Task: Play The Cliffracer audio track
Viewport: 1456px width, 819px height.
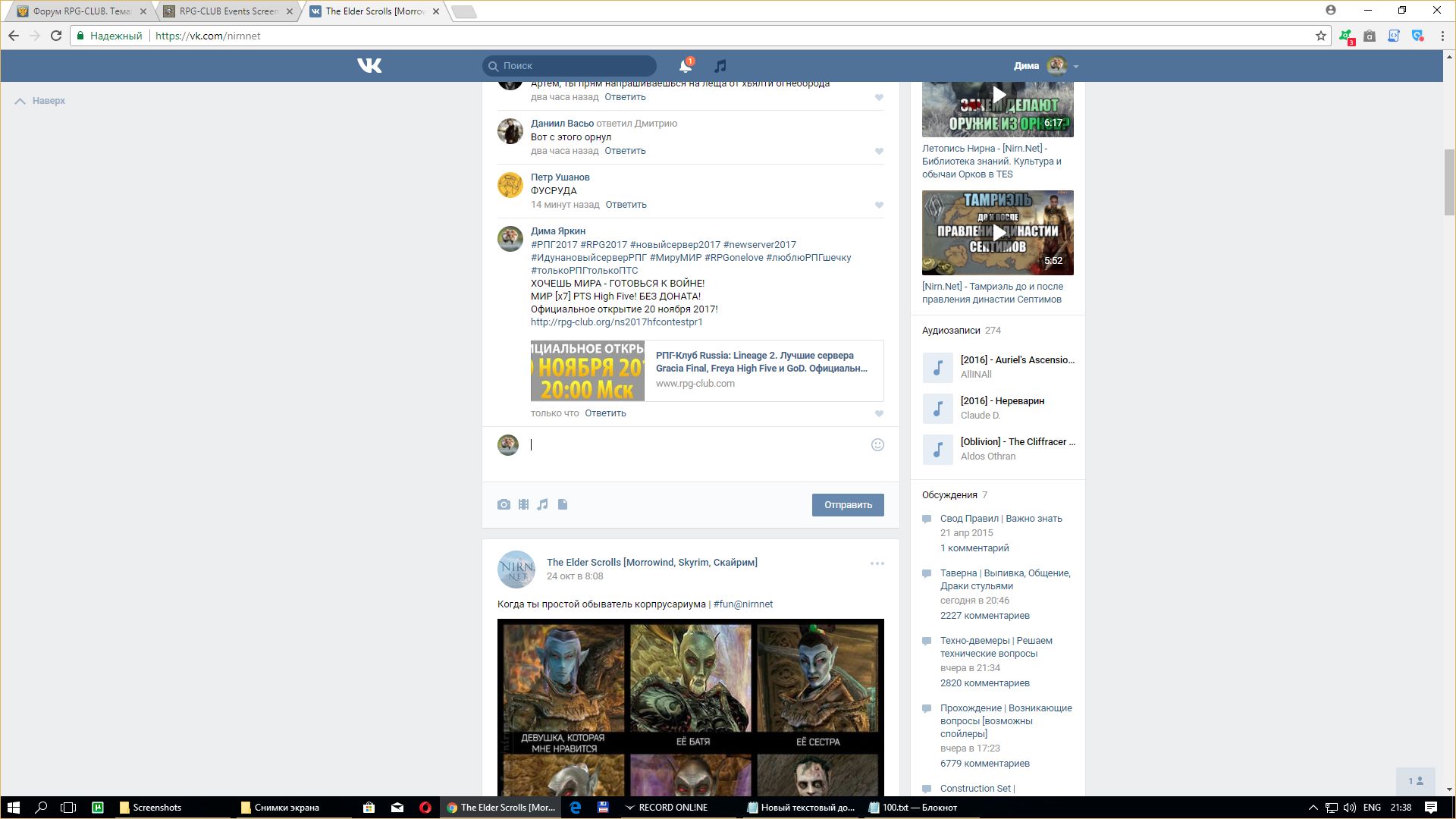Action: pyautogui.click(x=937, y=450)
